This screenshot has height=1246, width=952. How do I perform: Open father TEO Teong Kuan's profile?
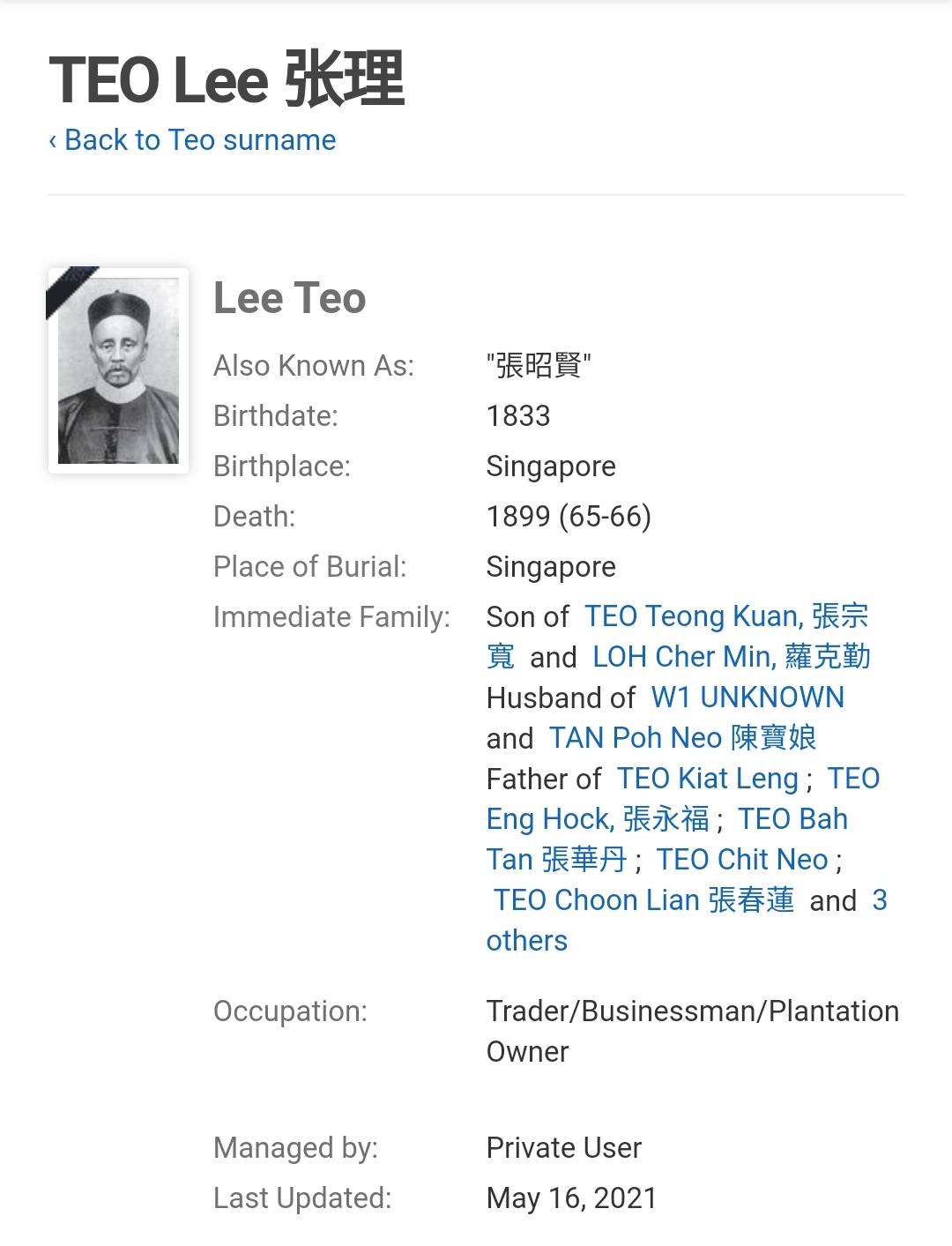tap(725, 616)
